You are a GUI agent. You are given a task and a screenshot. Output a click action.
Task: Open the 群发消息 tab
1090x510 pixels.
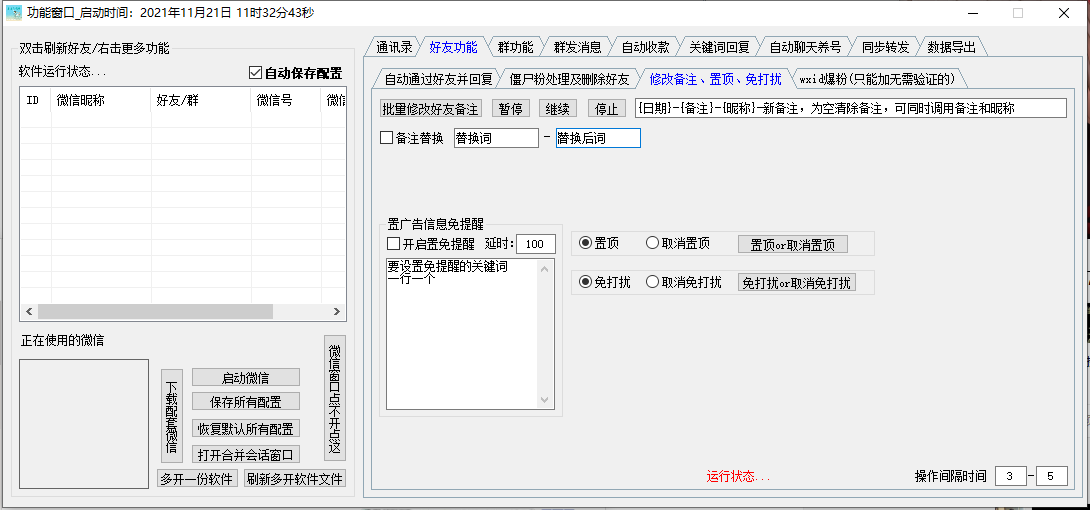[577, 47]
